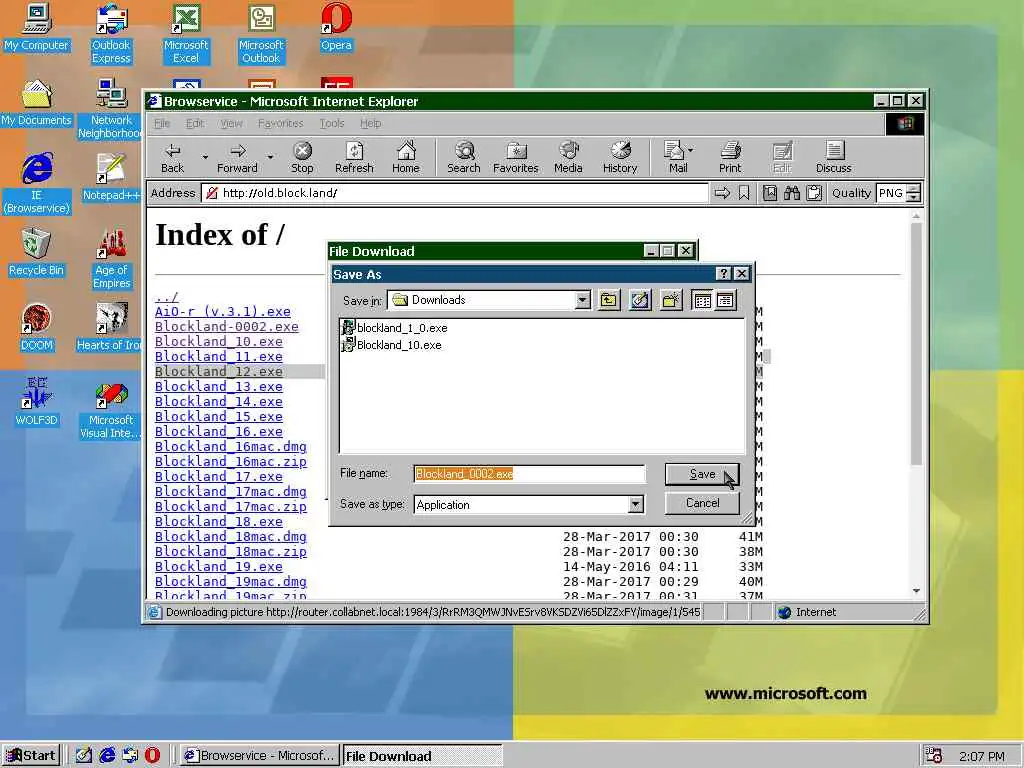Open the My Computer desktop icon

click(36, 27)
